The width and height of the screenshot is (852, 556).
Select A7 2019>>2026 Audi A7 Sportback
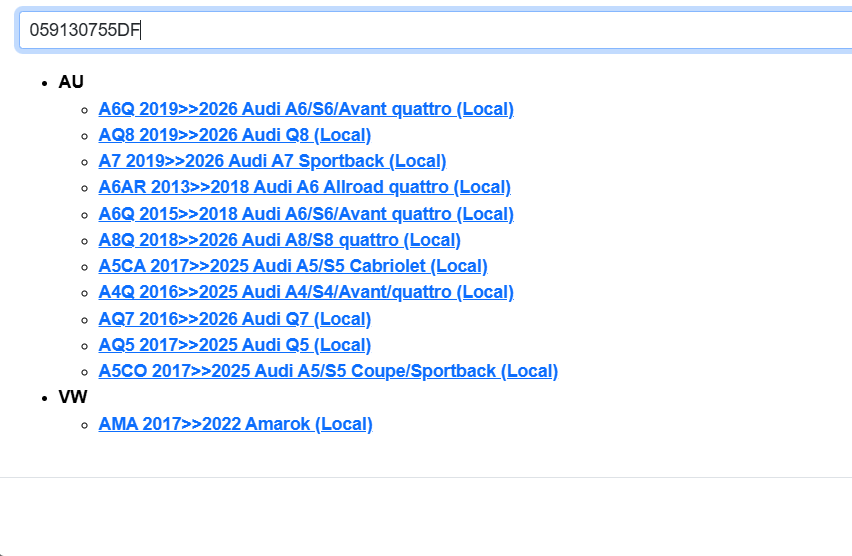(x=272, y=161)
